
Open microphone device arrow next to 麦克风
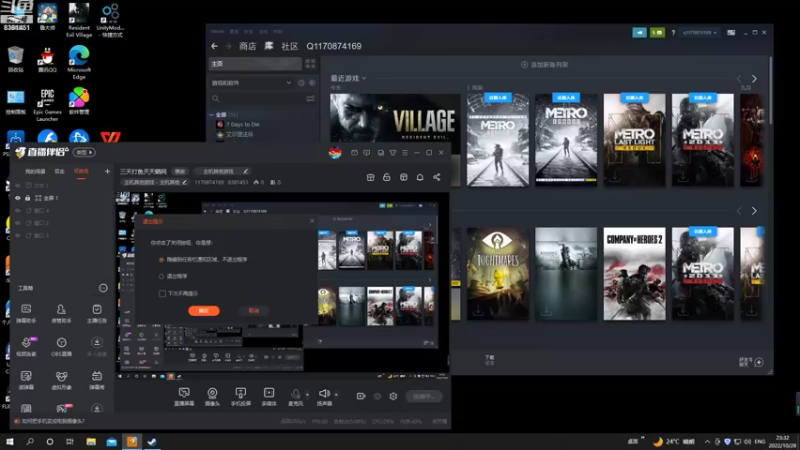307,394
